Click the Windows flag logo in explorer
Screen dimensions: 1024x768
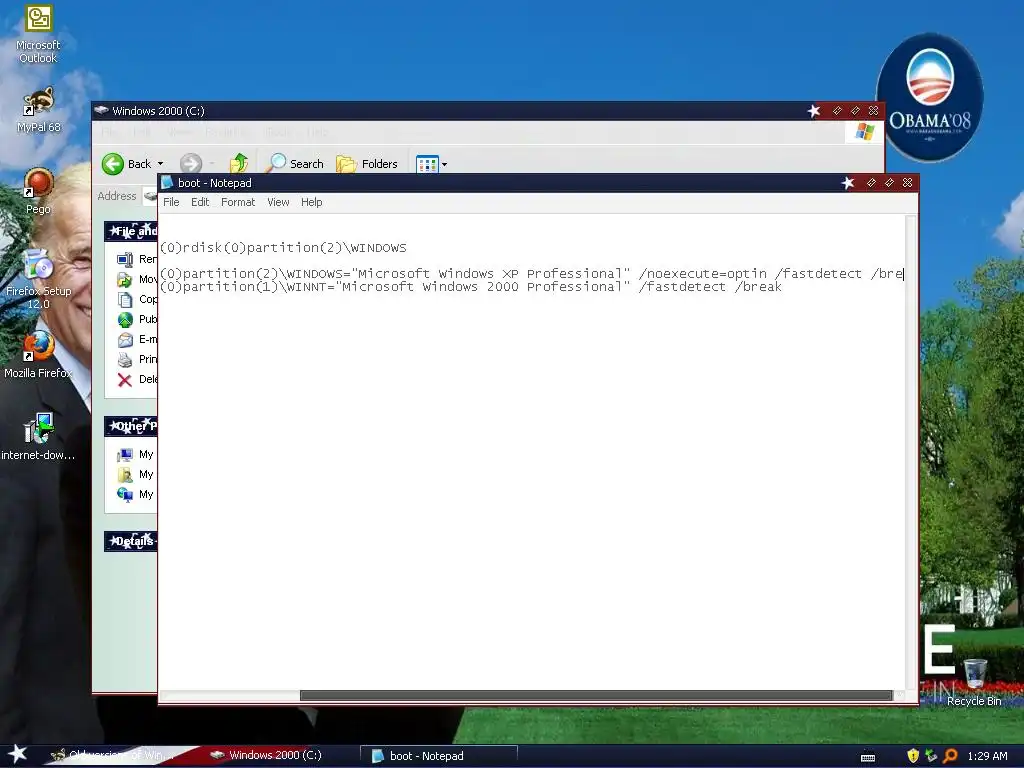point(864,132)
